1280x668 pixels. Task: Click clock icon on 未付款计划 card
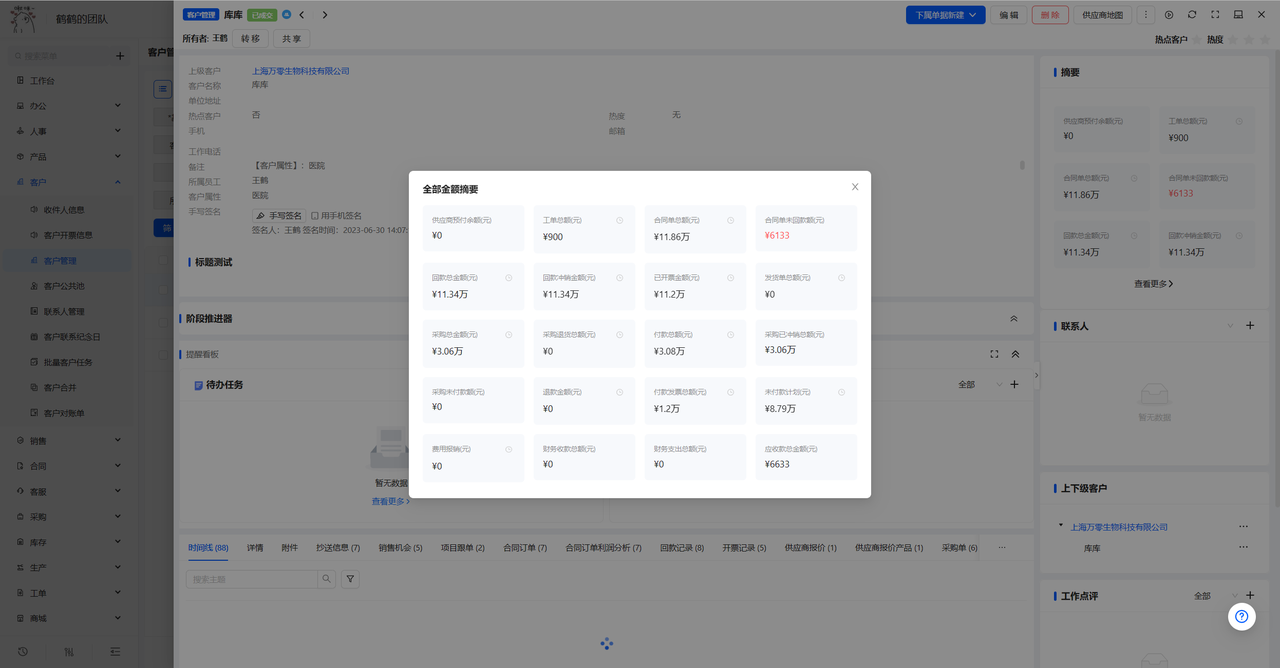(841, 392)
